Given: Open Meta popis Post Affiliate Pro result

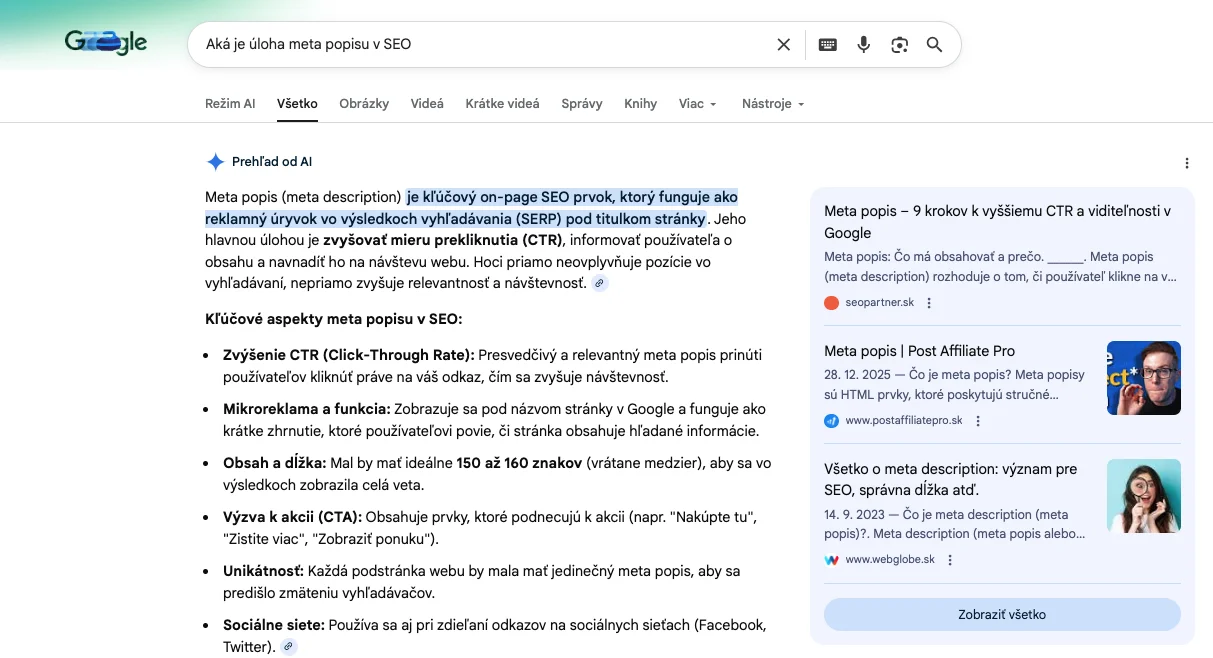Looking at the screenshot, I should [x=919, y=351].
